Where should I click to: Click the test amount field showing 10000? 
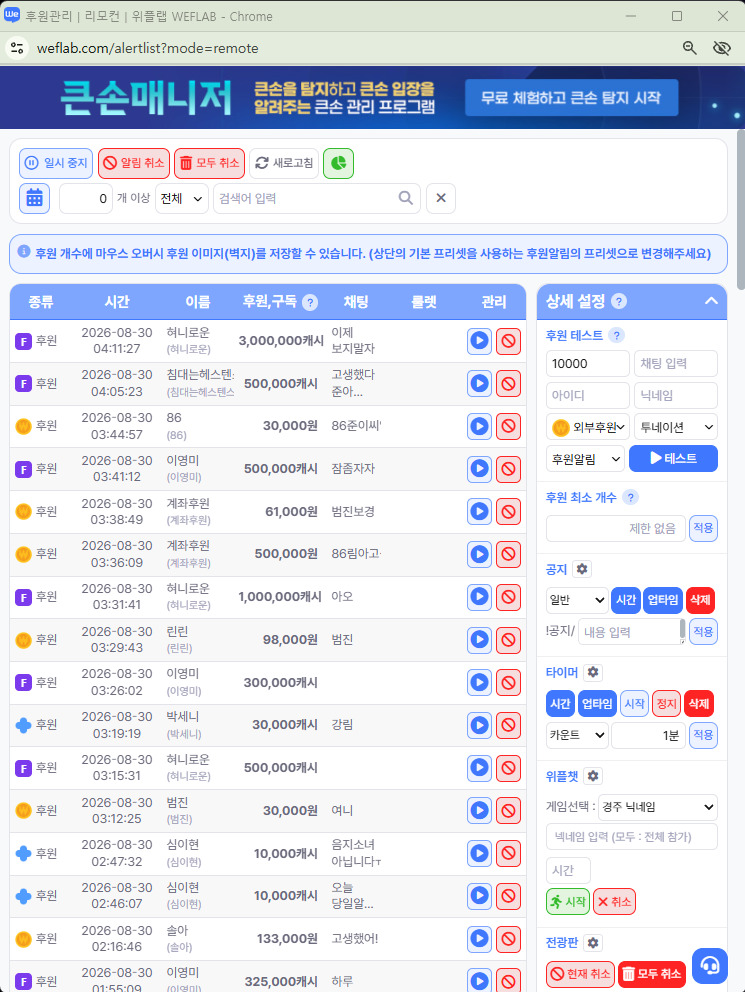pyautogui.click(x=588, y=364)
